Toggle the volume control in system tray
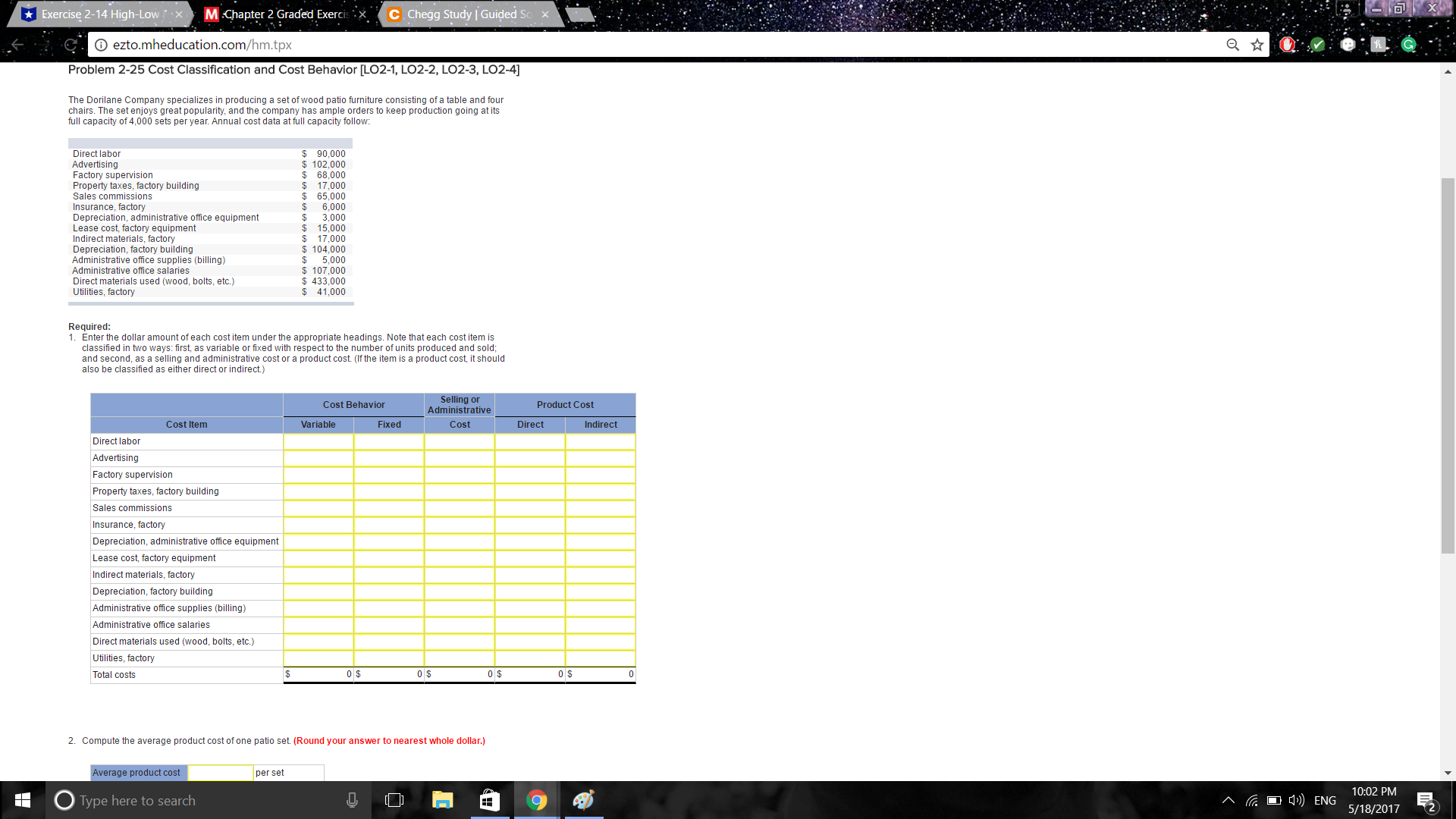The width and height of the screenshot is (1456, 819). coord(1295,800)
